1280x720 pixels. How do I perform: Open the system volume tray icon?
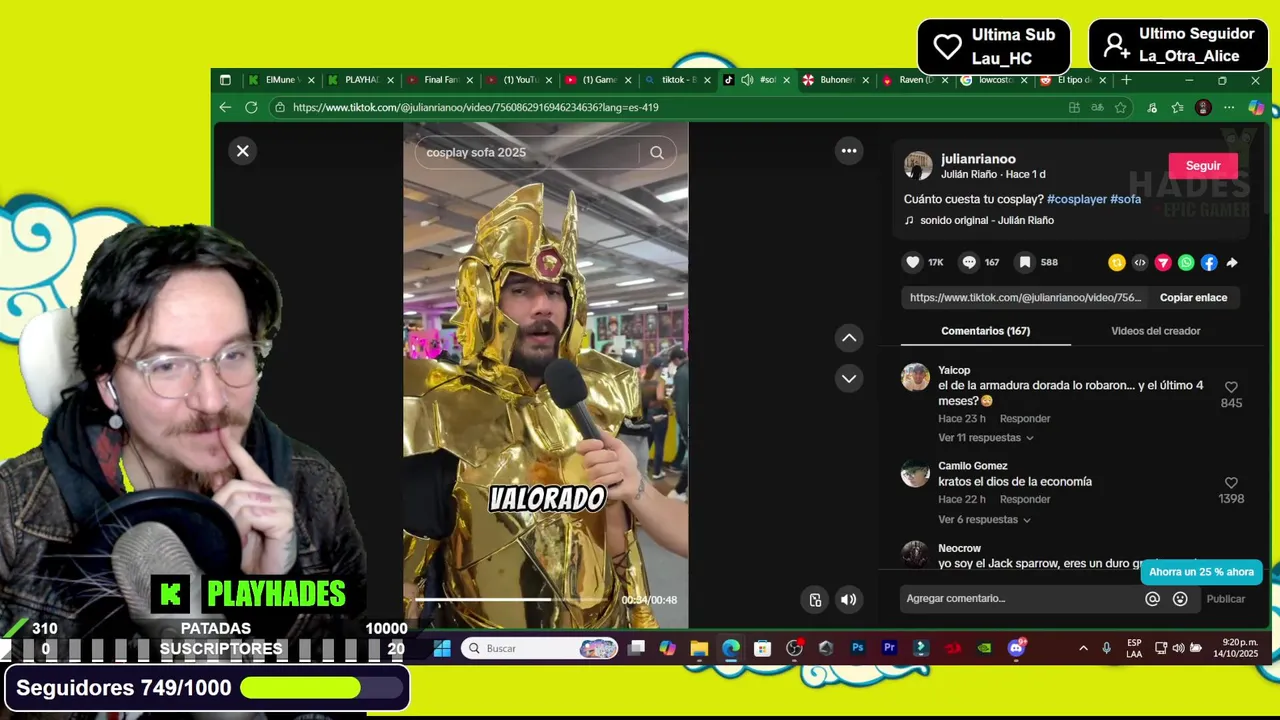[x=1178, y=648]
